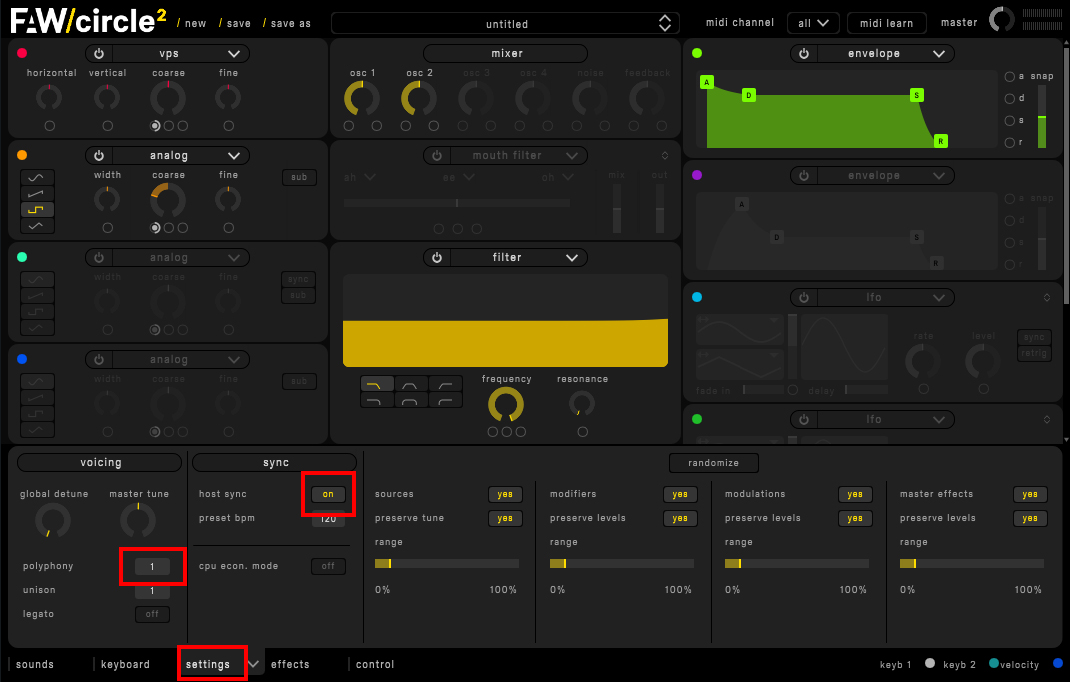The width and height of the screenshot is (1070, 682).
Task: Click the R node on the green envelope
Action: pyautogui.click(x=940, y=141)
